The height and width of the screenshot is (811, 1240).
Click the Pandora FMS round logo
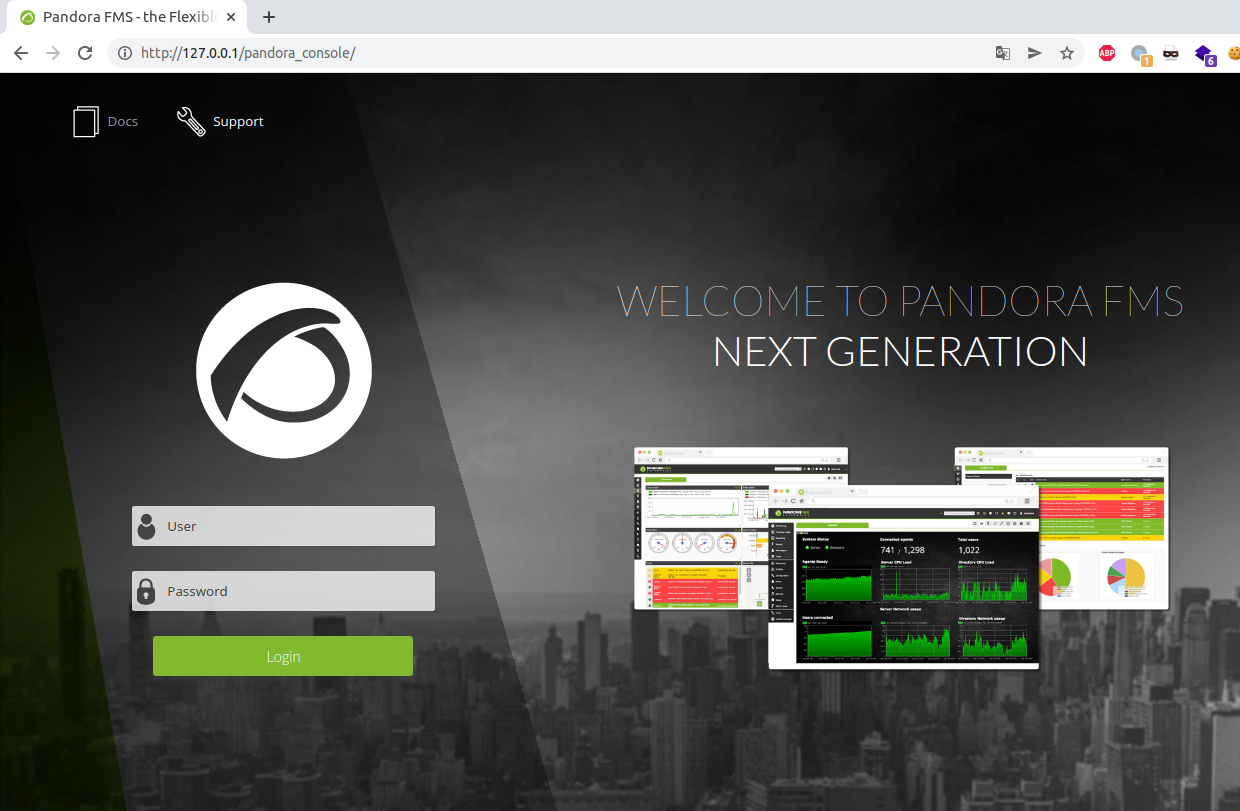284,370
